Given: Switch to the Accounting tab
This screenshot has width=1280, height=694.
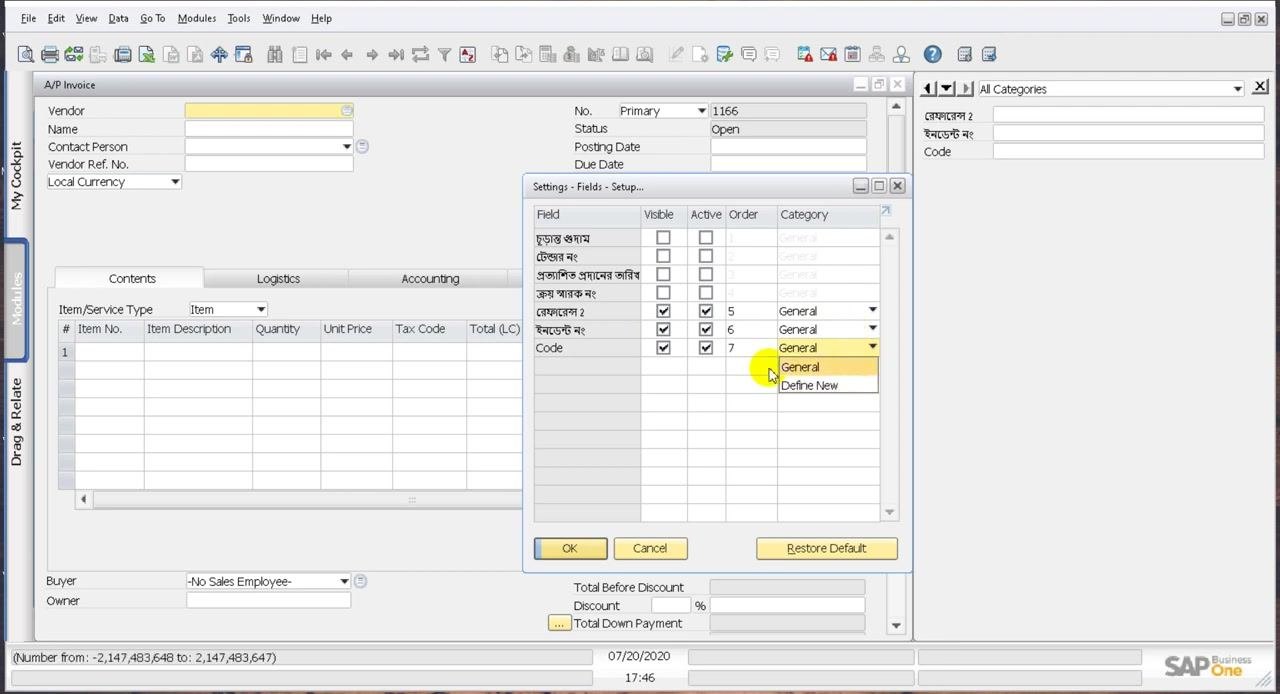Looking at the screenshot, I should 430,279.
